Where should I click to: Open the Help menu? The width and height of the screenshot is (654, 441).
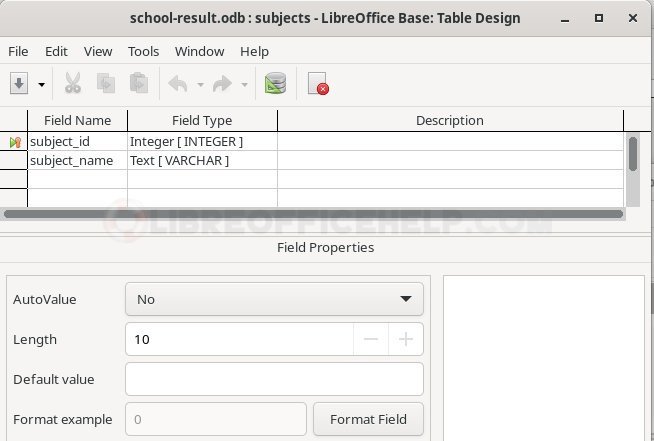(254, 51)
